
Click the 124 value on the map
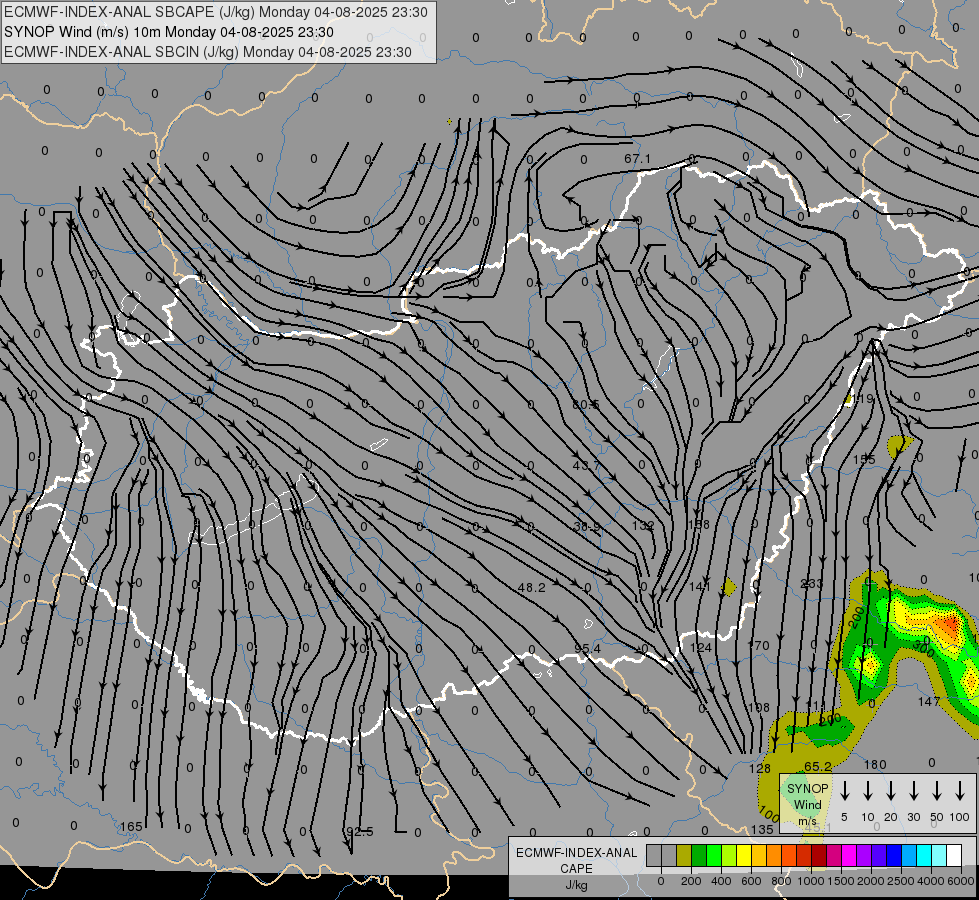(701, 648)
